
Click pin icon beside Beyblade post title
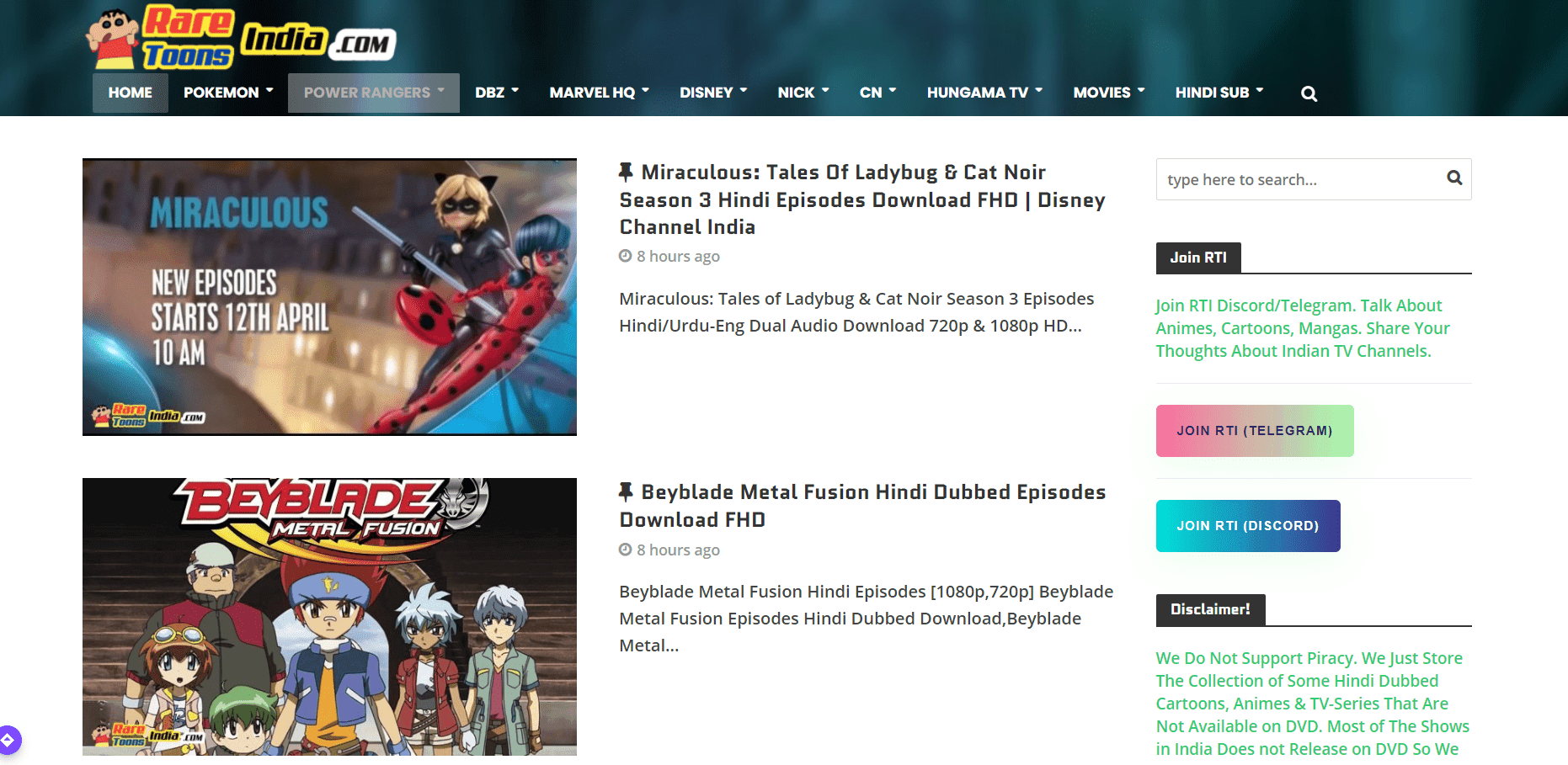(x=626, y=492)
